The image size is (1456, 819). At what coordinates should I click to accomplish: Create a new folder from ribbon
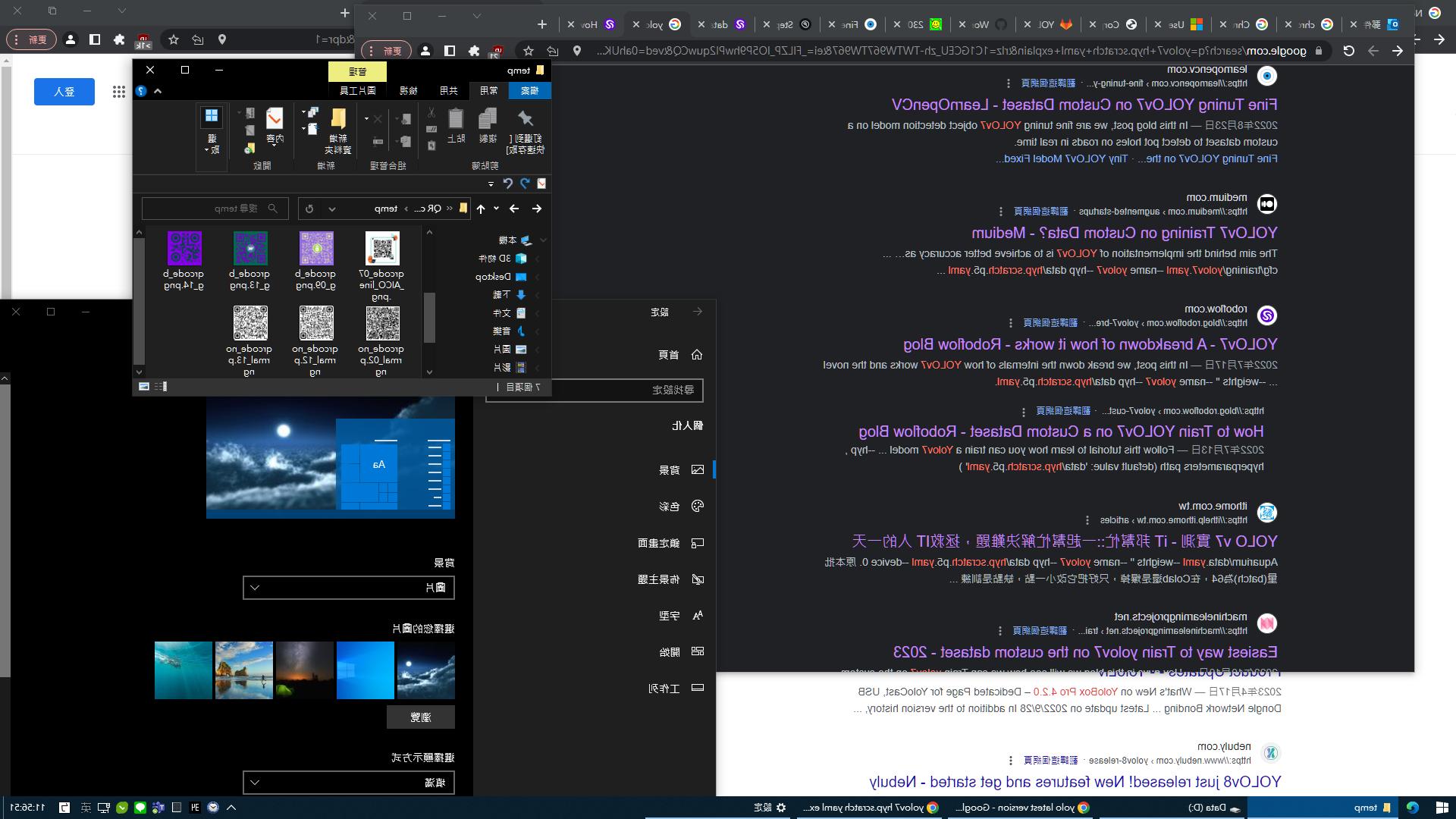tap(338, 130)
